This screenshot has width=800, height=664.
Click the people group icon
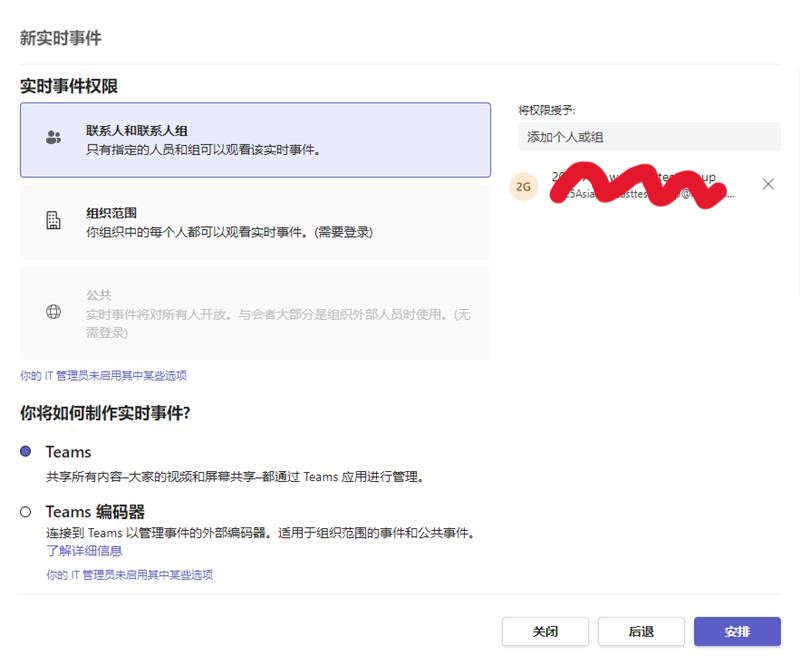(x=53, y=137)
